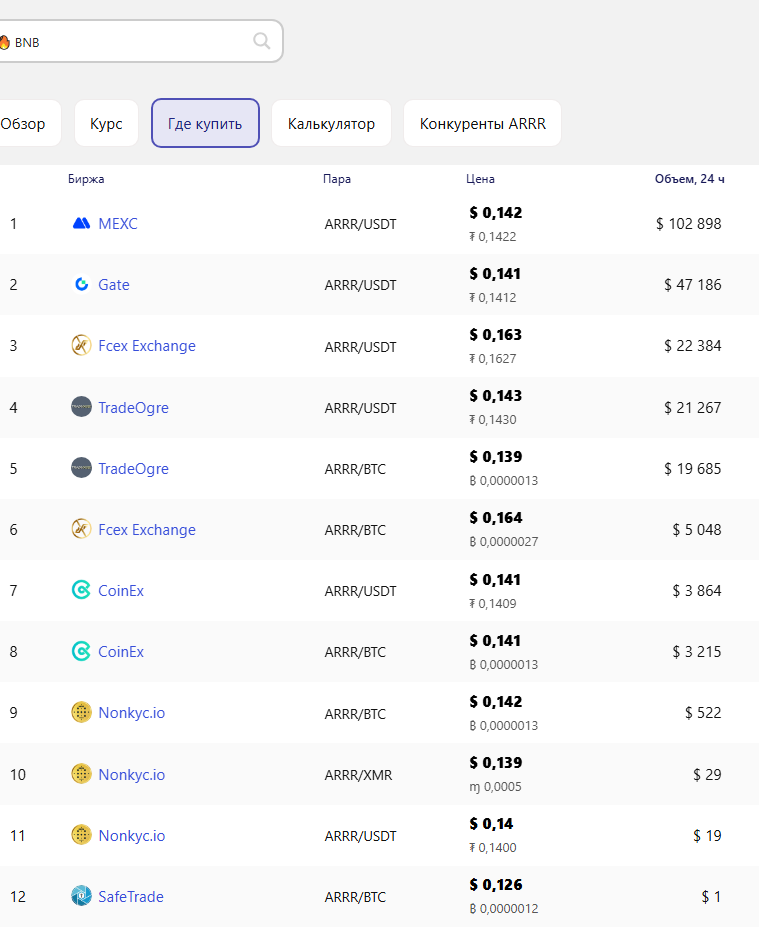The image size is (759, 937).
Task: Click the $ 3 215 volume value
Action: pyautogui.click(x=697, y=651)
